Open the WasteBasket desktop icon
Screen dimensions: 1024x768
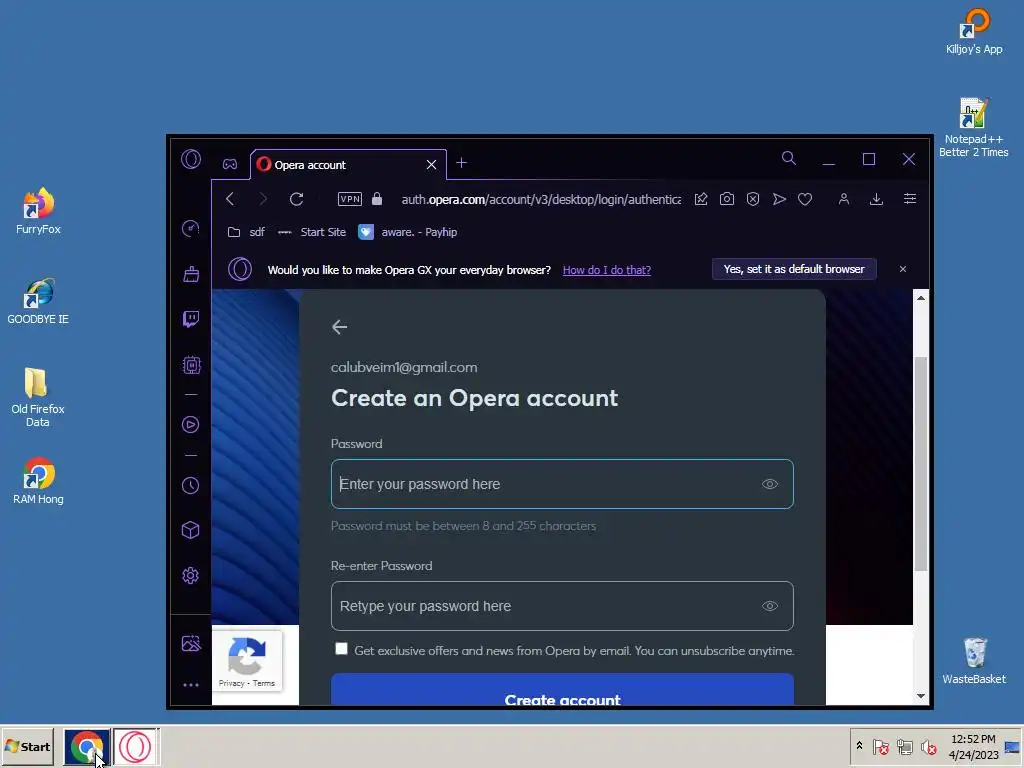pos(974,661)
